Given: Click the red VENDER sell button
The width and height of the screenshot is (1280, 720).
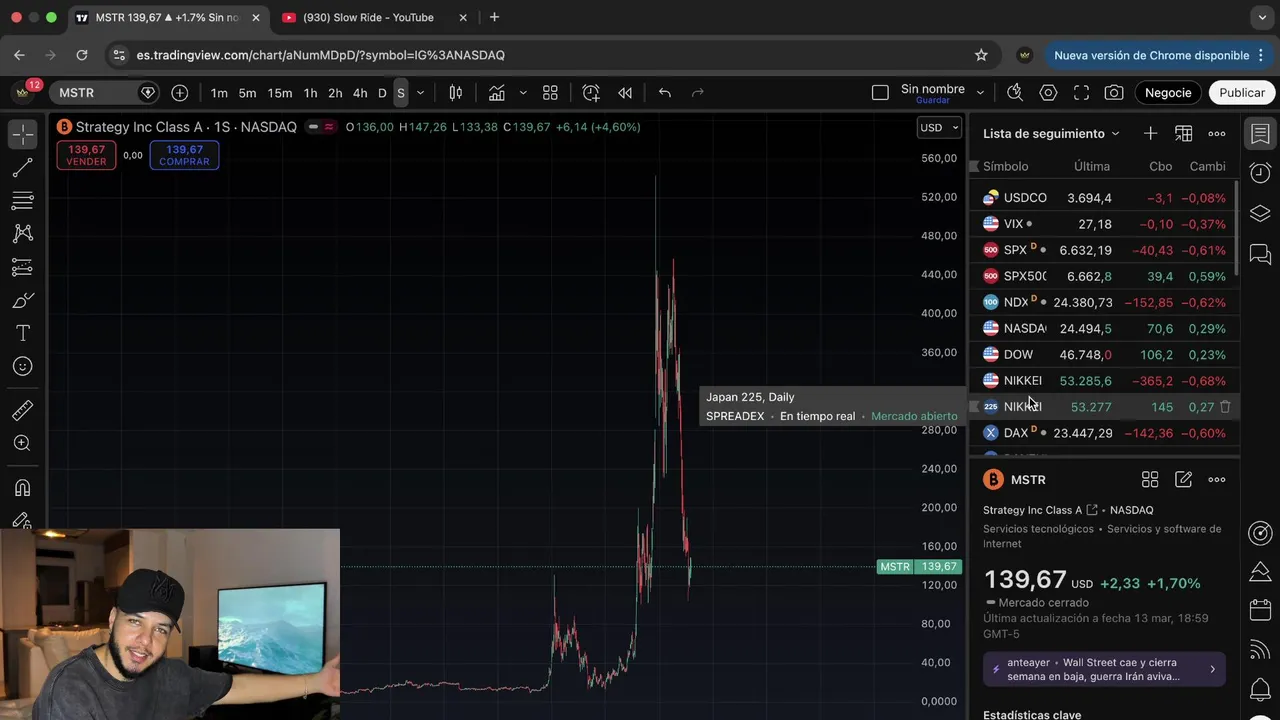Looking at the screenshot, I should click(x=86, y=155).
